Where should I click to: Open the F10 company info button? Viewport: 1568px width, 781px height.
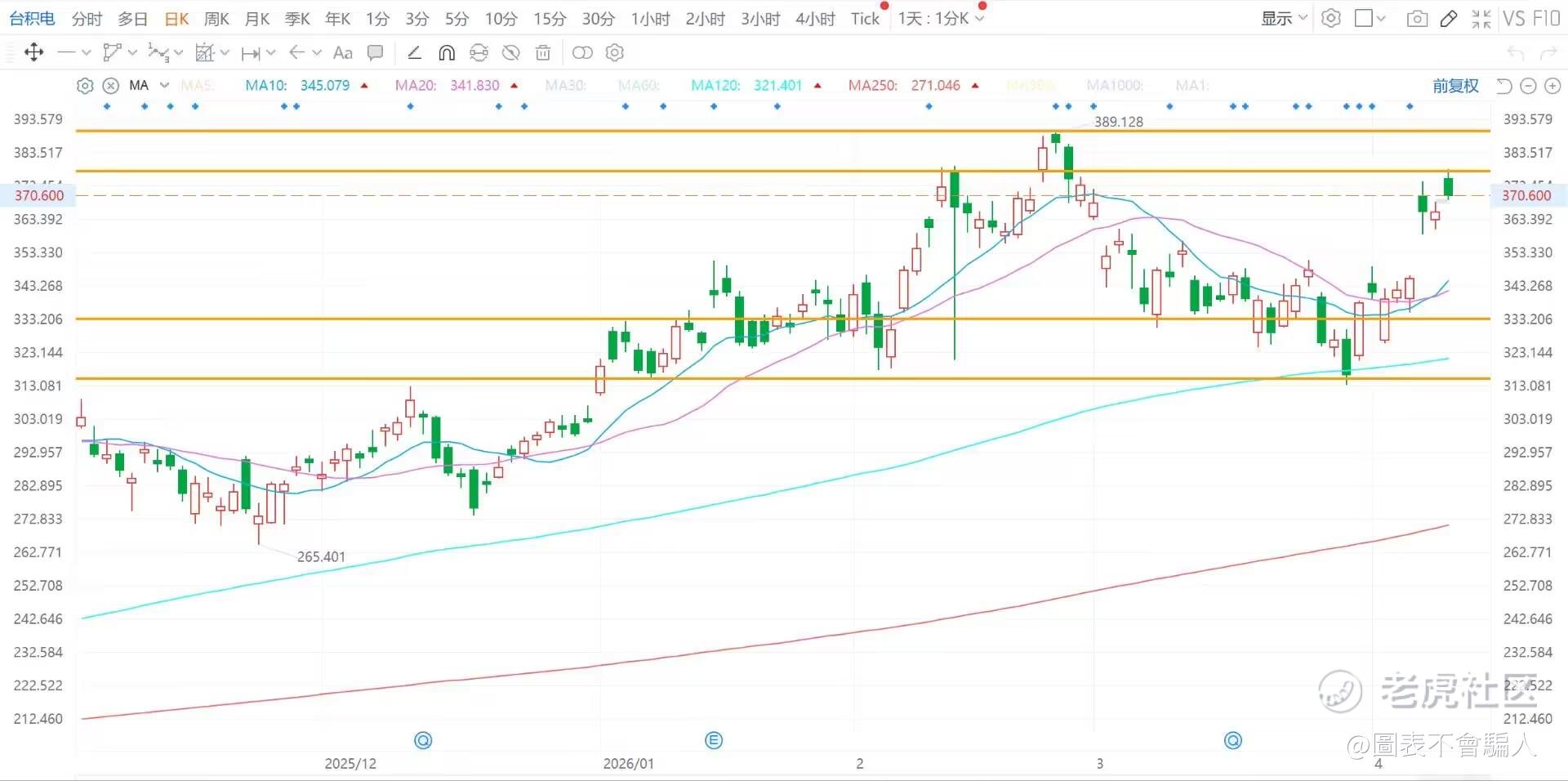click(1547, 19)
